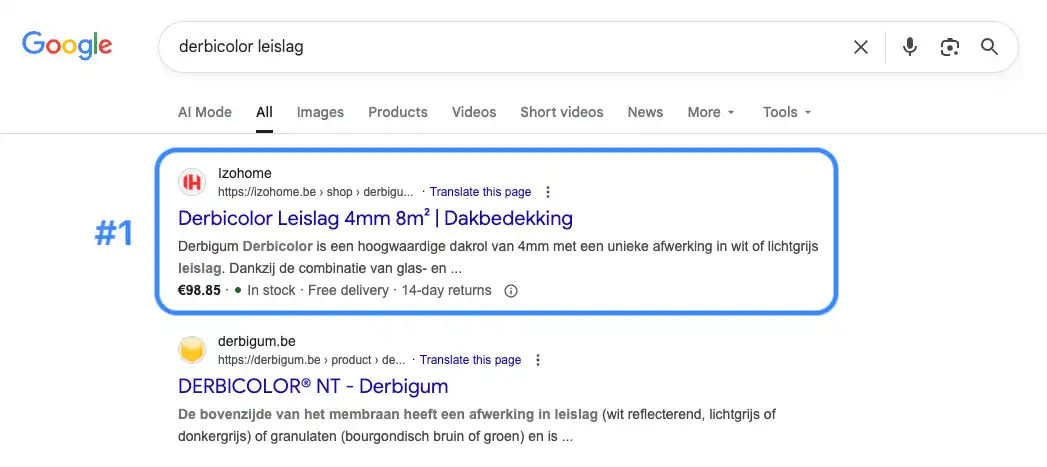The width and height of the screenshot is (1047, 467).
Task: Start voice search with the microphone icon
Action: (909, 47)
